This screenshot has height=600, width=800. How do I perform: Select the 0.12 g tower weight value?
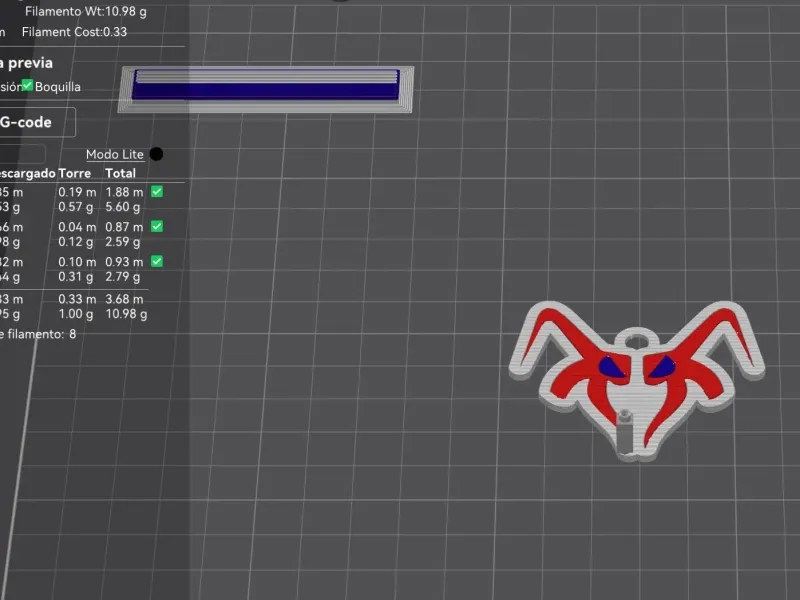click(76, 242)
